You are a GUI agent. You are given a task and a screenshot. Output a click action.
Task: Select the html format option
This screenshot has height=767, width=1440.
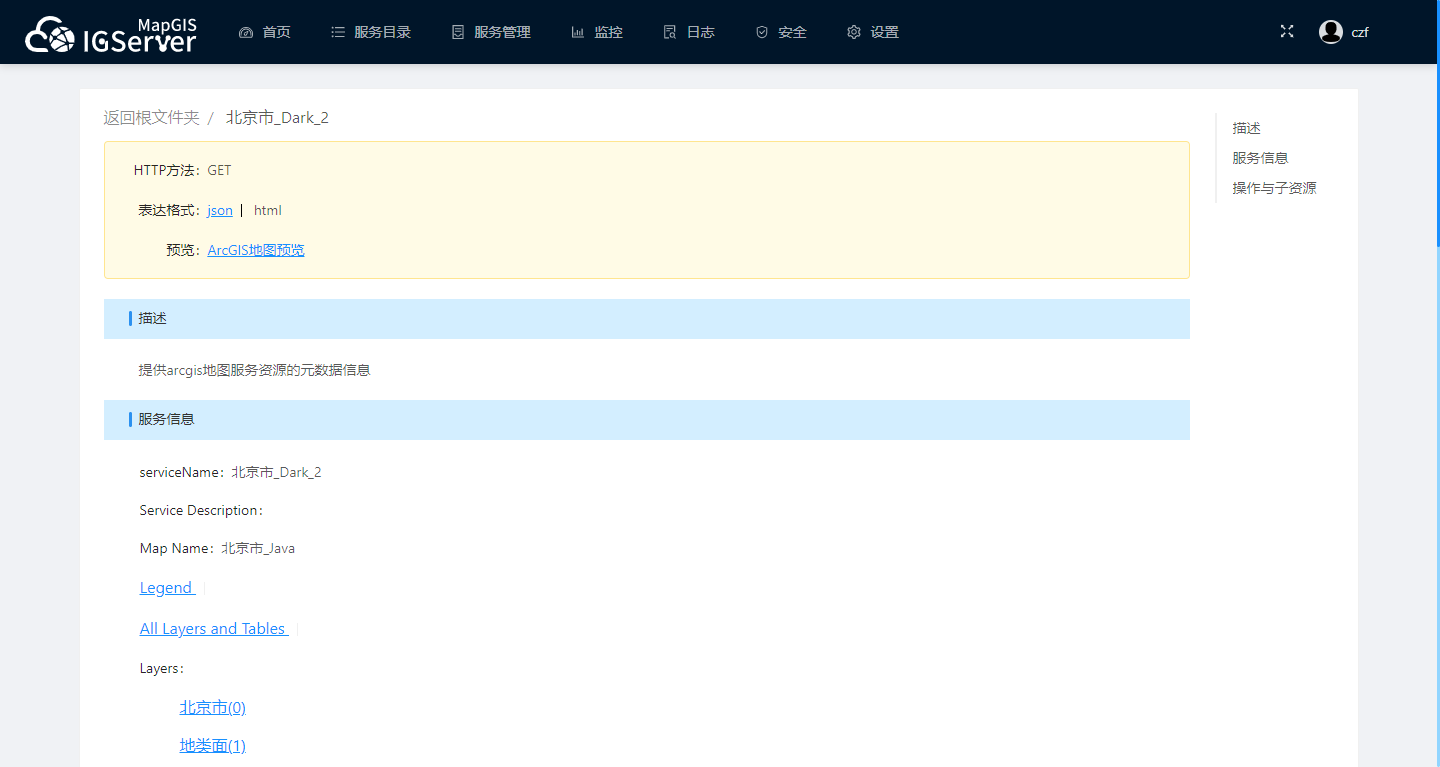[x=268, y=210]
